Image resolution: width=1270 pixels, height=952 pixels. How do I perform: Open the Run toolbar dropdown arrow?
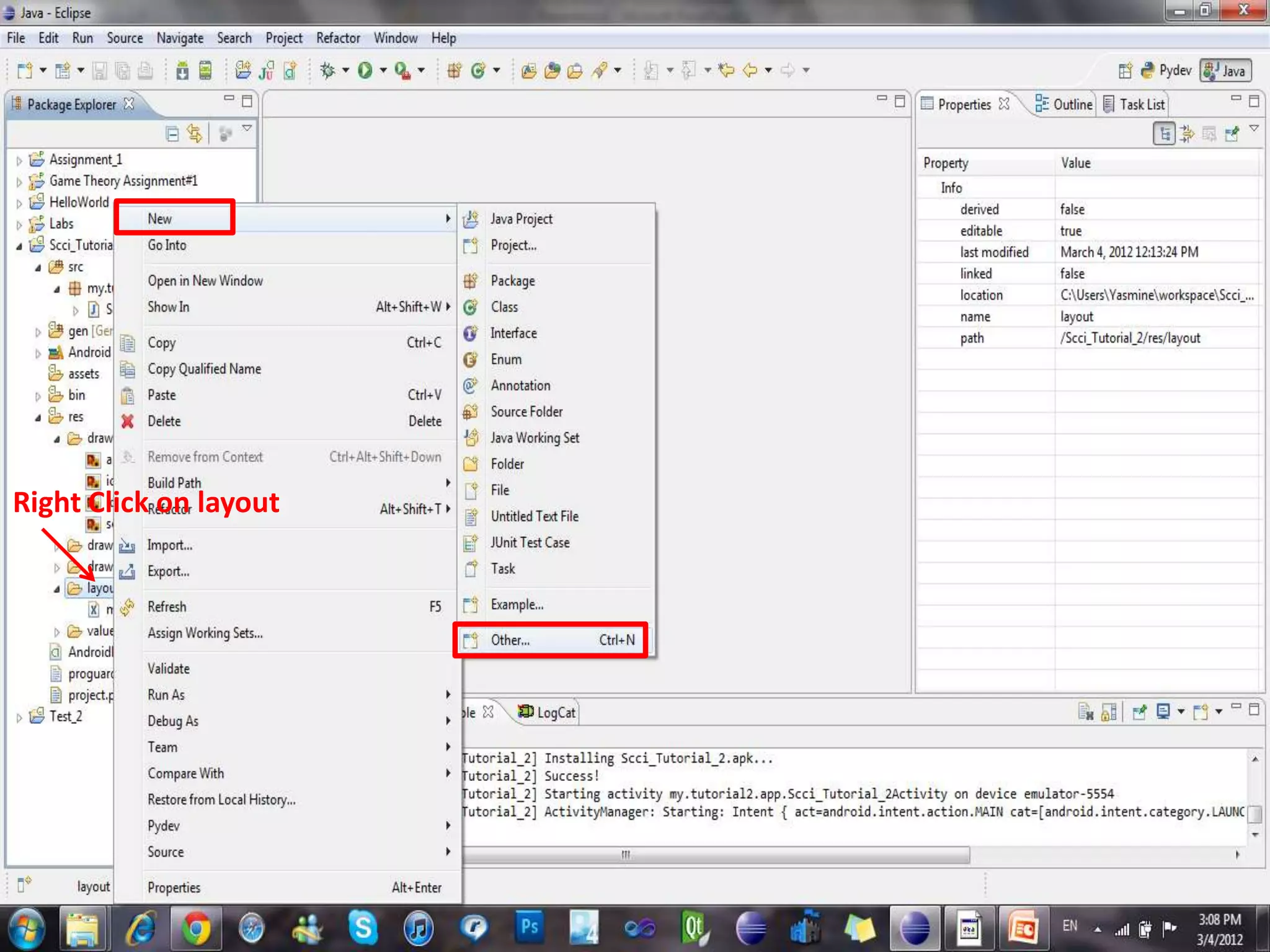[383, 70]
